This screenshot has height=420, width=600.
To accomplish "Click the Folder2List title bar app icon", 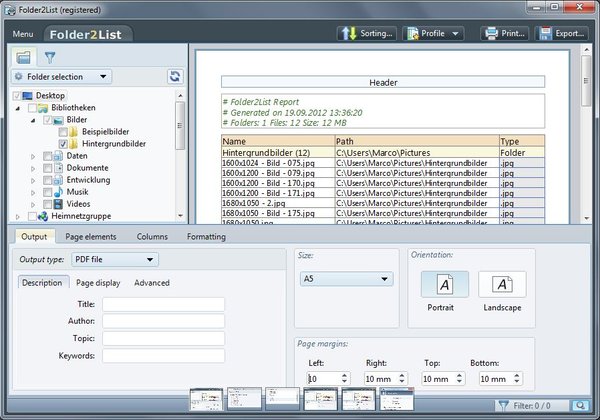I will point(10,10).
